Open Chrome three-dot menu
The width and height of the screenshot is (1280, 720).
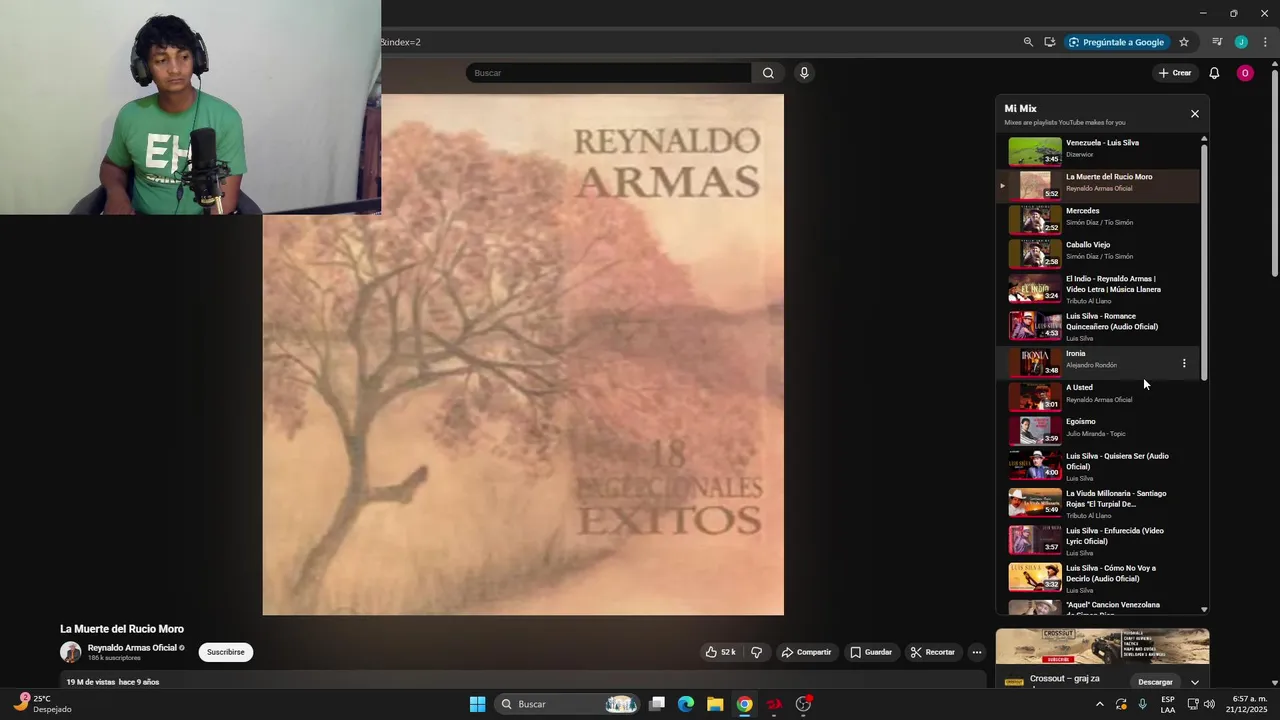1265,42
